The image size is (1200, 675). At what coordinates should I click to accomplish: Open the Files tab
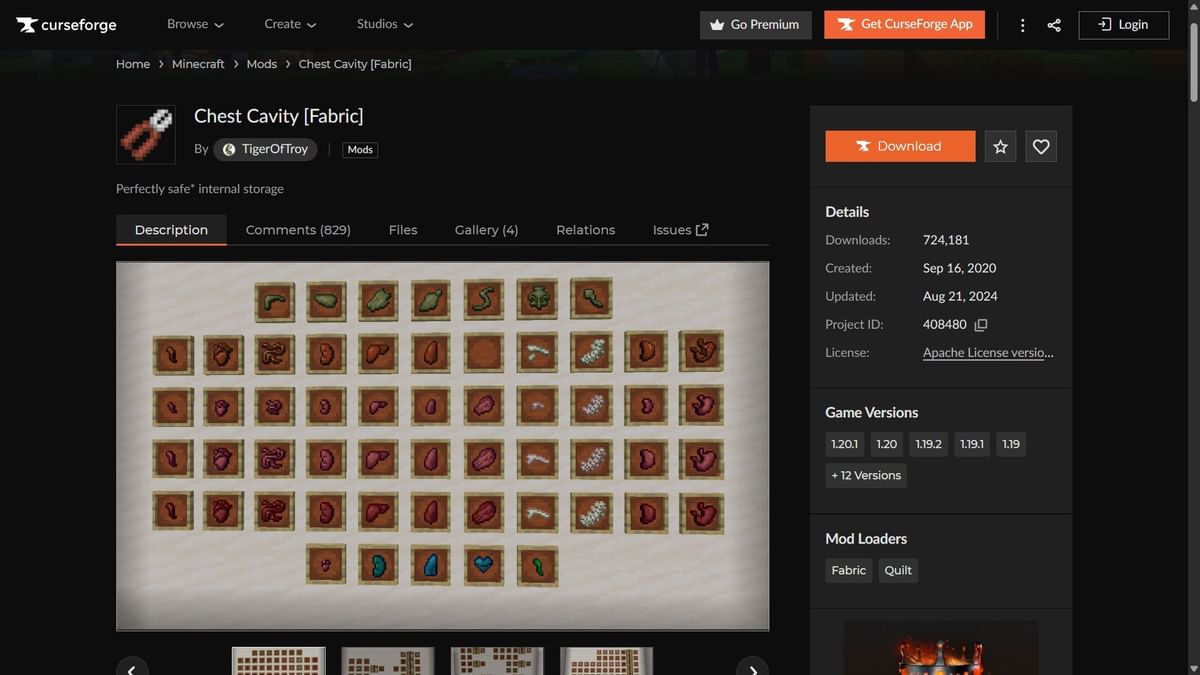pos(403,229)
